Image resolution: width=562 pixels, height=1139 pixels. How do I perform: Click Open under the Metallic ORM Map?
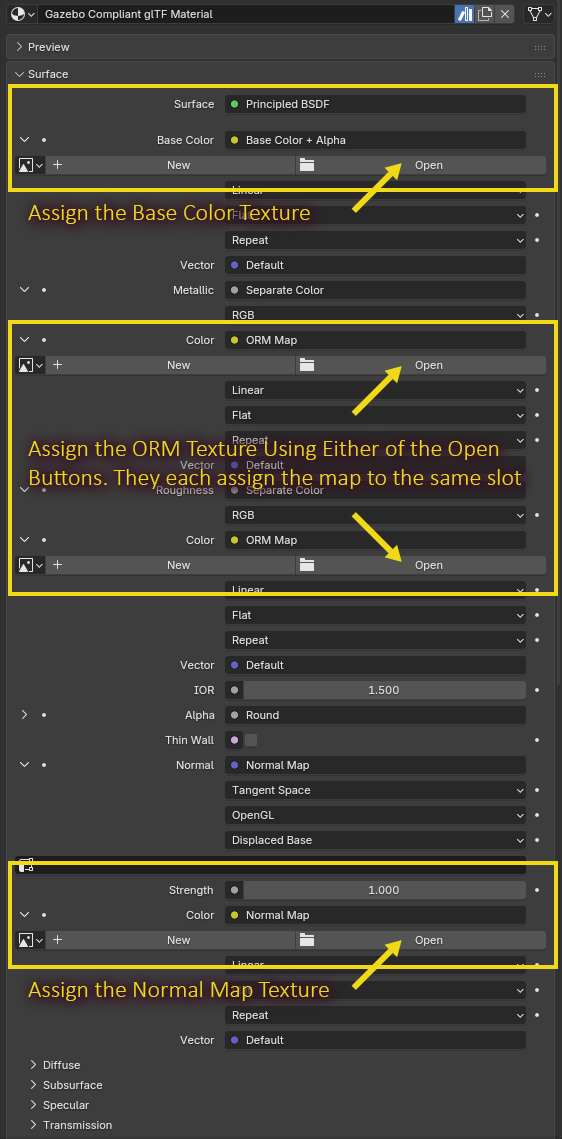tap(421, 365)
